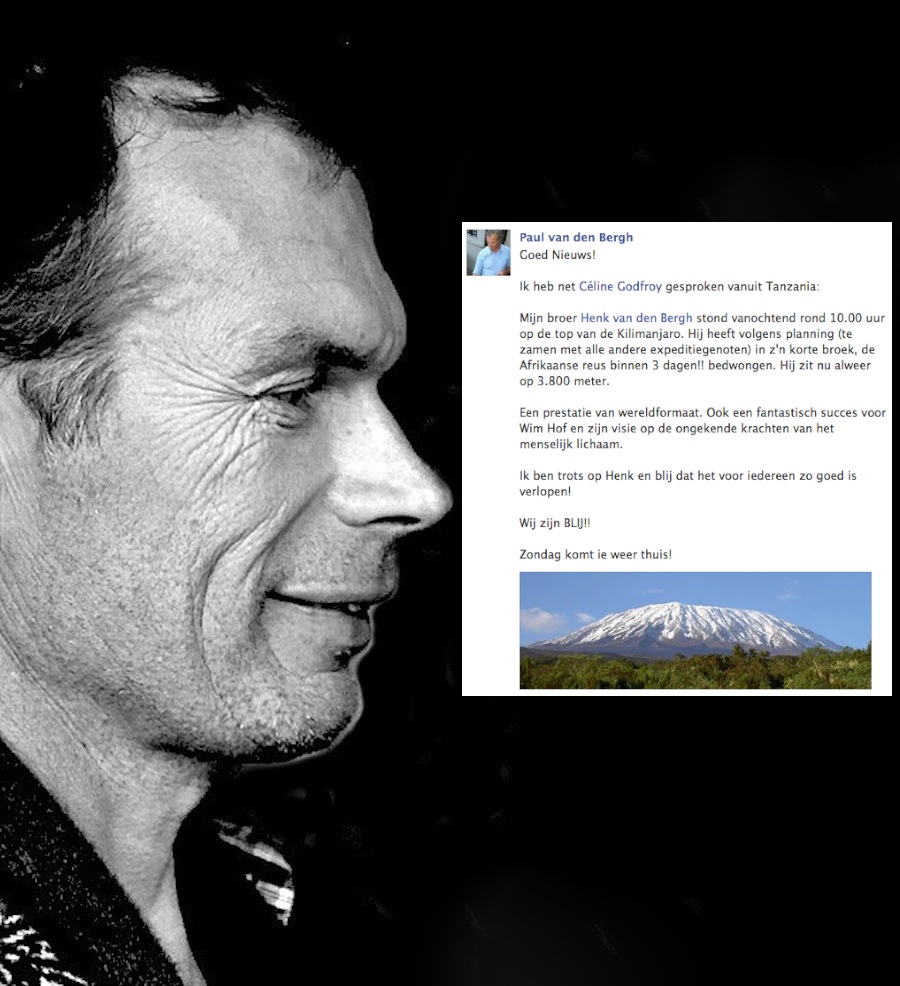
Task: Click Paul van den Bergh's profile picture thumbnail
Action: pos(488,252)
